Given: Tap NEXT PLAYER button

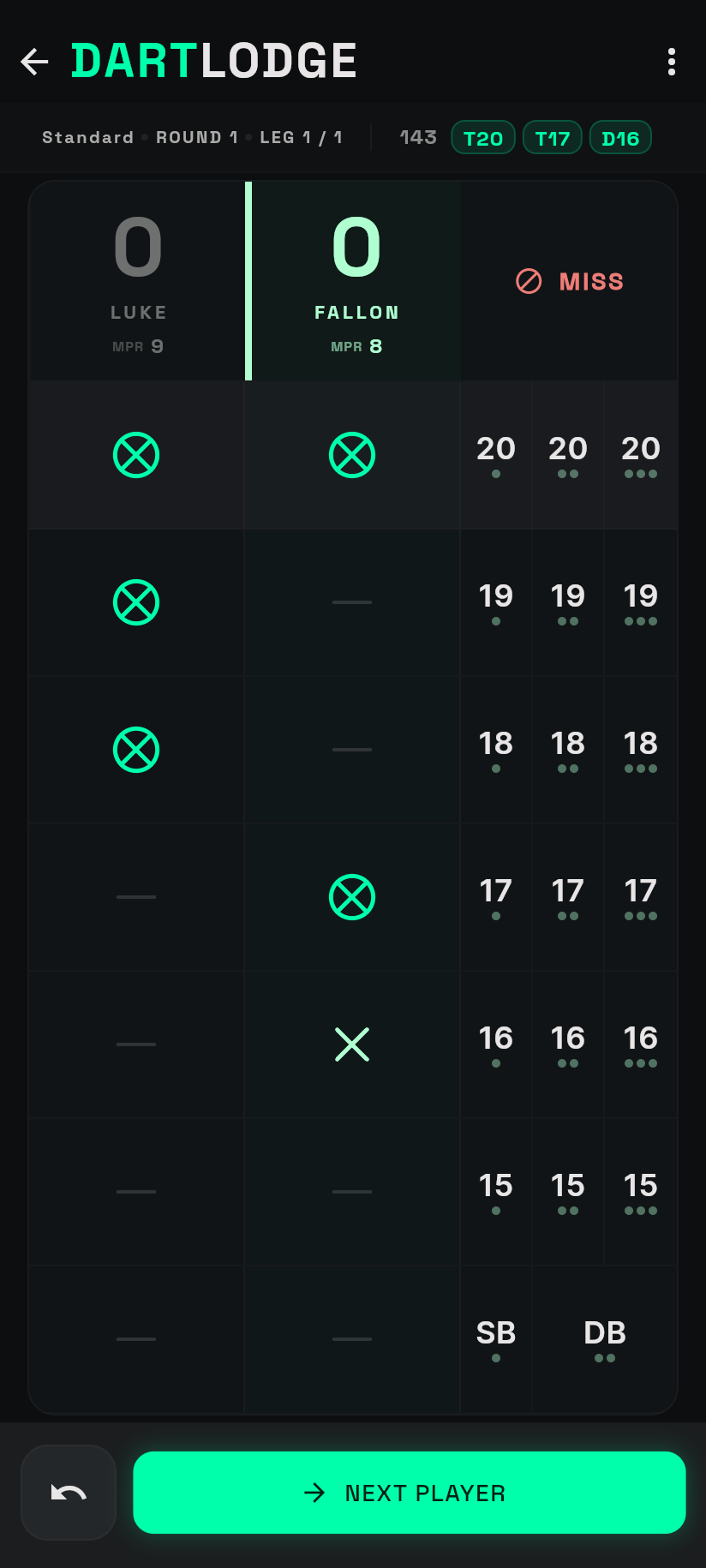Looking at the screenshot, I should click(x=410, y=1493).
